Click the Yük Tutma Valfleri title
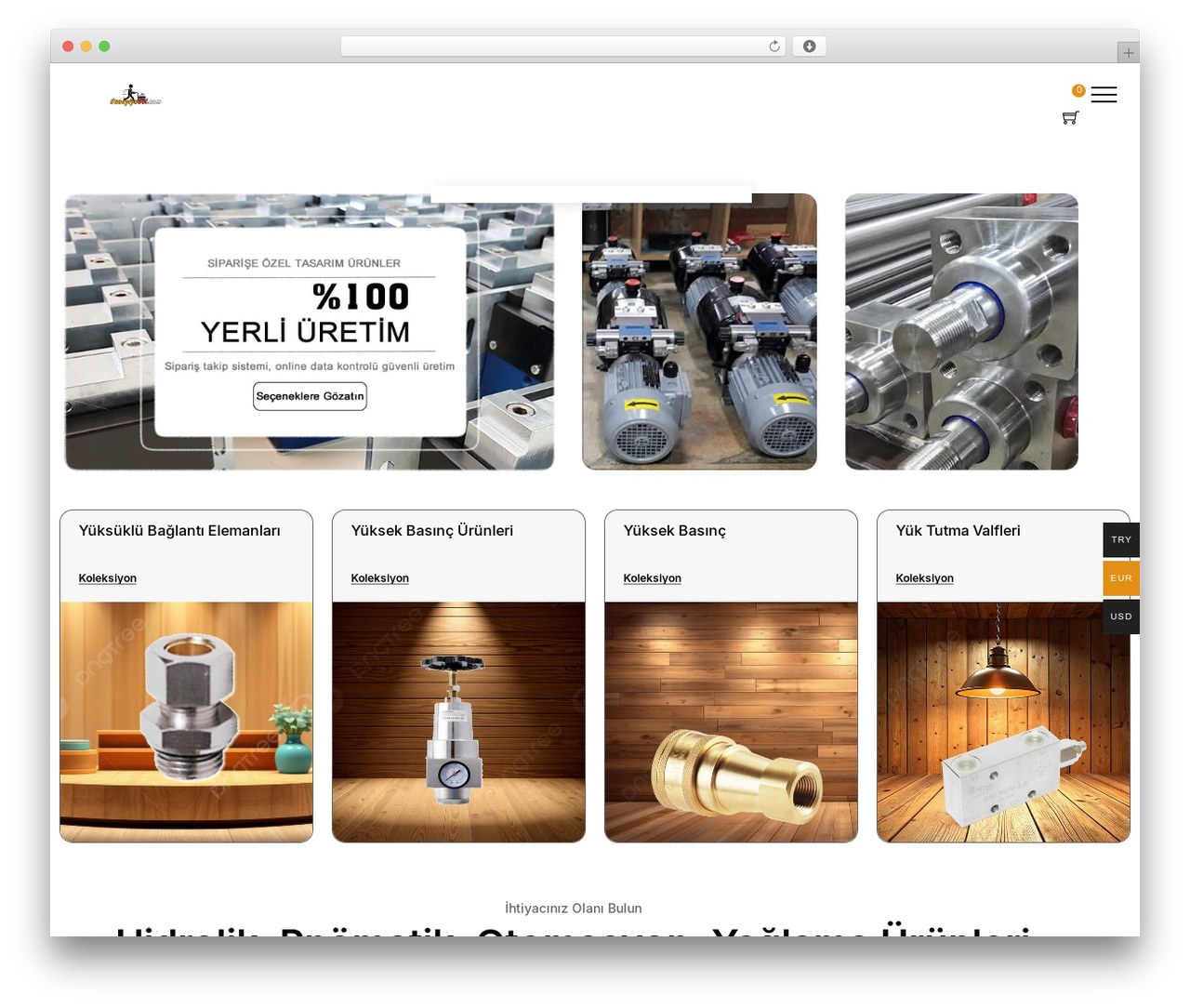 (959, 531)
